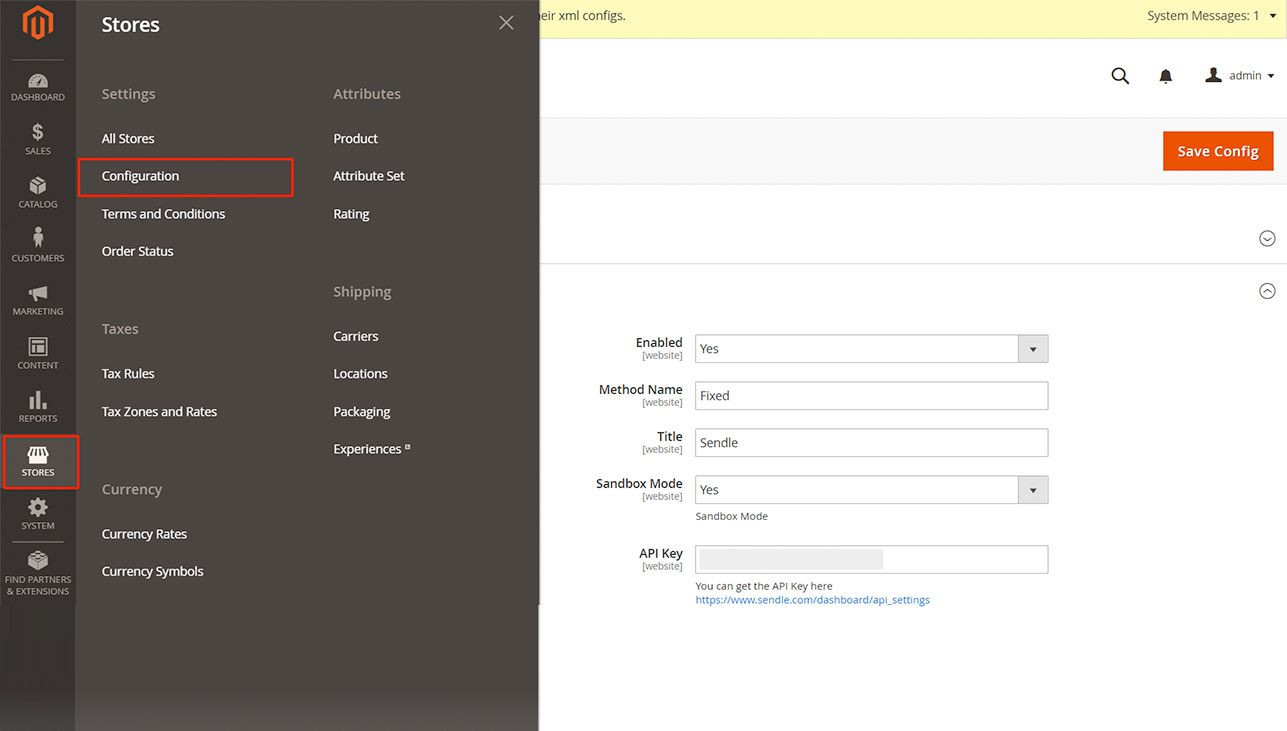Open the admin account dropdown

click(1240, 76)
